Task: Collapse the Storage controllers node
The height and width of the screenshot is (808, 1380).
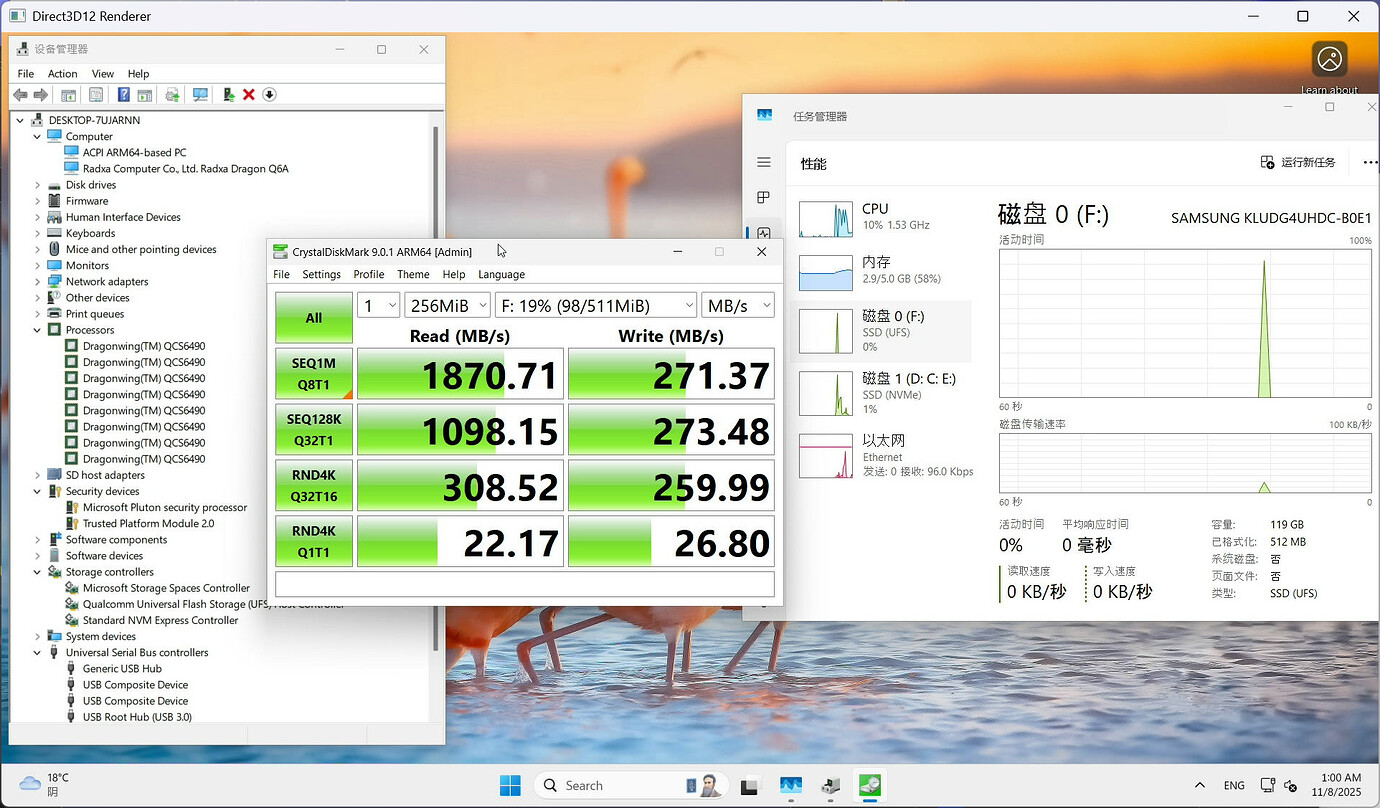Action: click(38, 572)
